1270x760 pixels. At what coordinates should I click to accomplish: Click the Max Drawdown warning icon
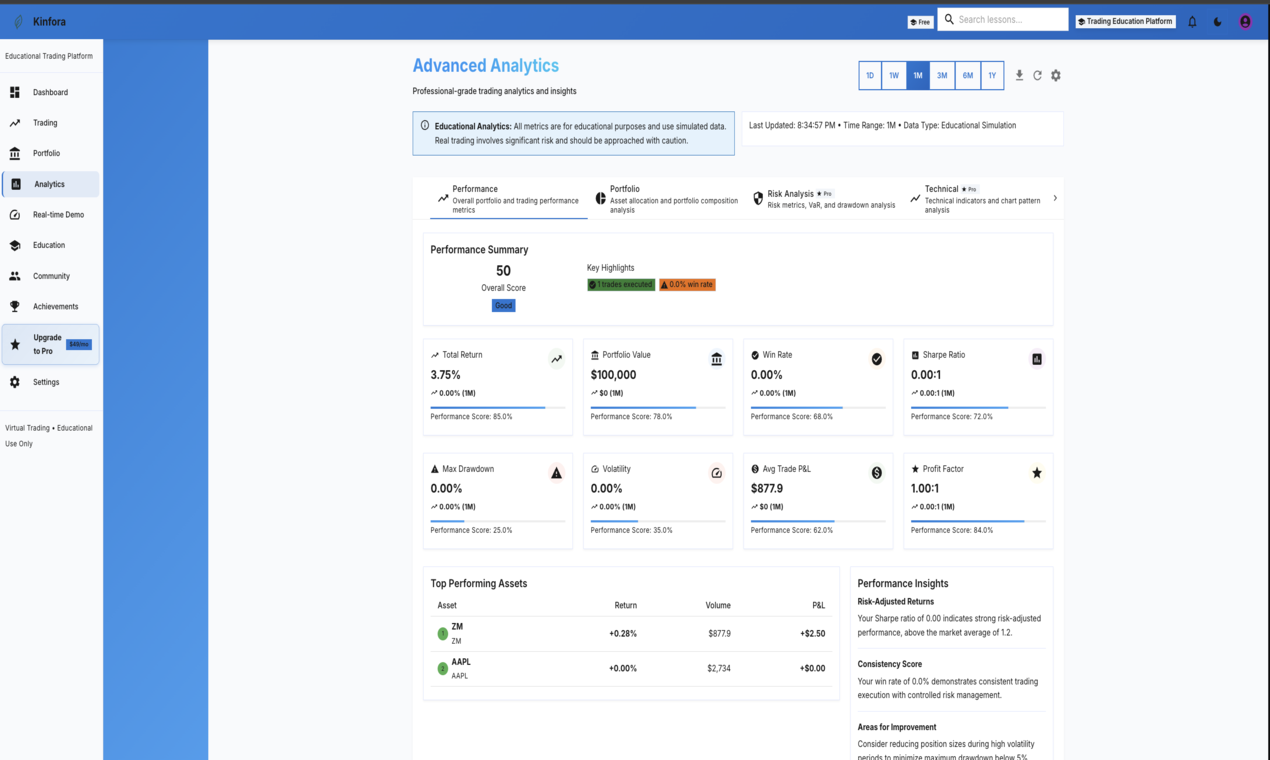pos(557,473)
